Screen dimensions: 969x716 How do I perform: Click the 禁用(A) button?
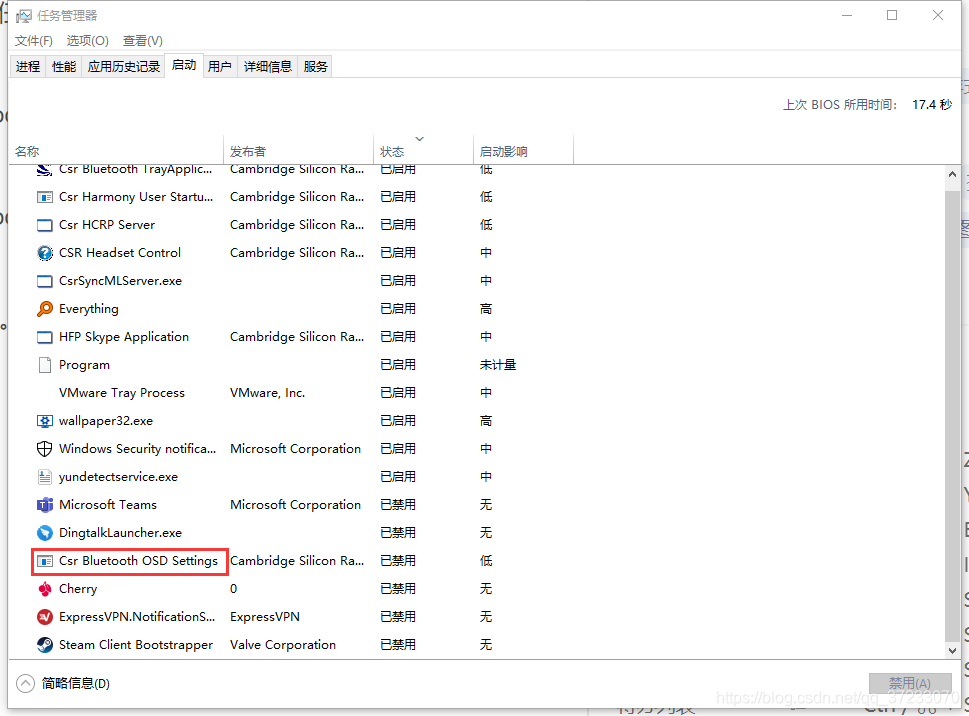910,683
